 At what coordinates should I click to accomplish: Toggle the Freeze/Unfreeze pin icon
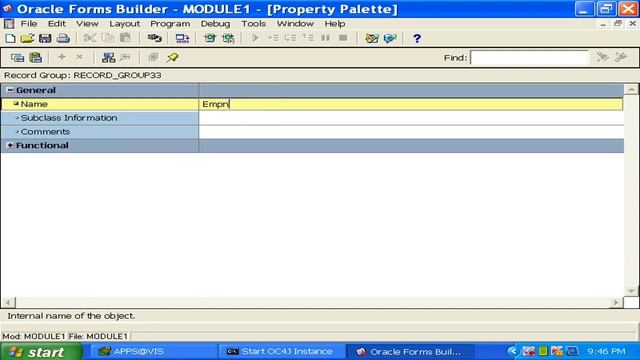coord(172,58)
